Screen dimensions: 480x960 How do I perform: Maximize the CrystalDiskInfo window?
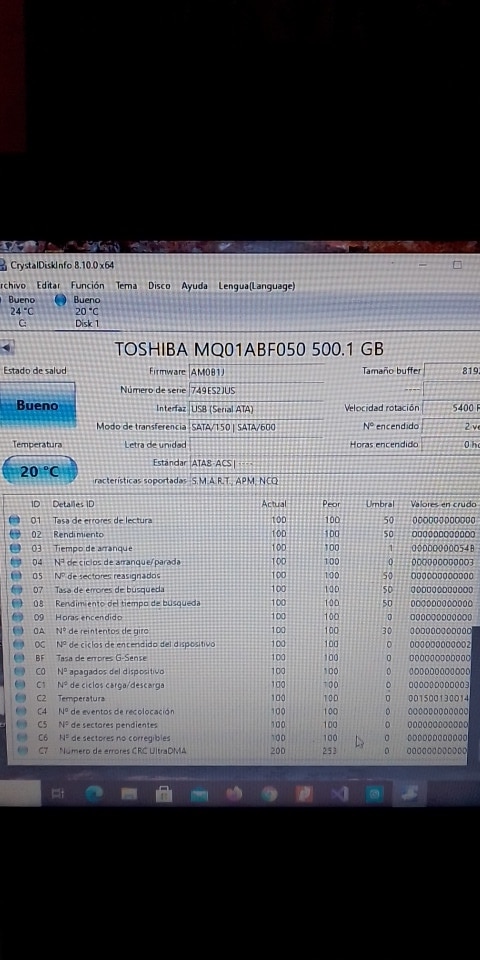coord(457,265)
